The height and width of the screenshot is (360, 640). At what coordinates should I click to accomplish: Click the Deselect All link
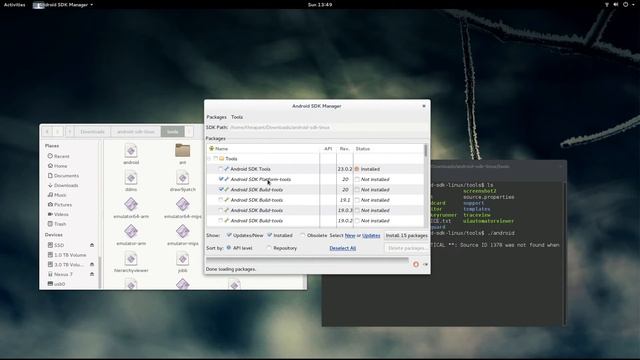(342, 248)
